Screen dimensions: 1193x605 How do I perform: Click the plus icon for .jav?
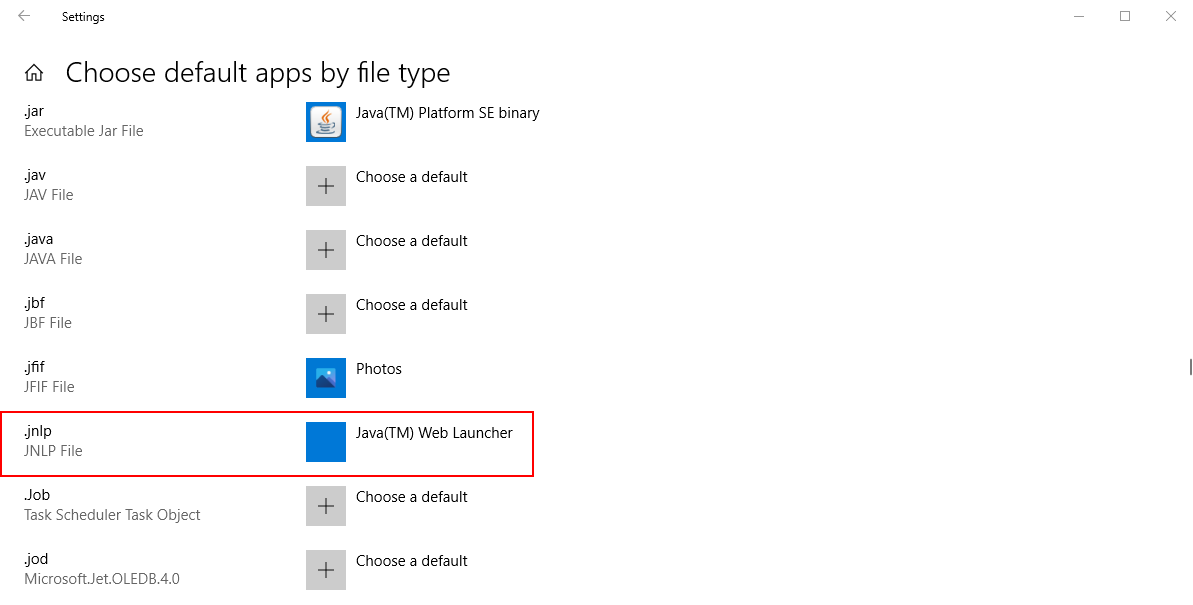point(326,186)
